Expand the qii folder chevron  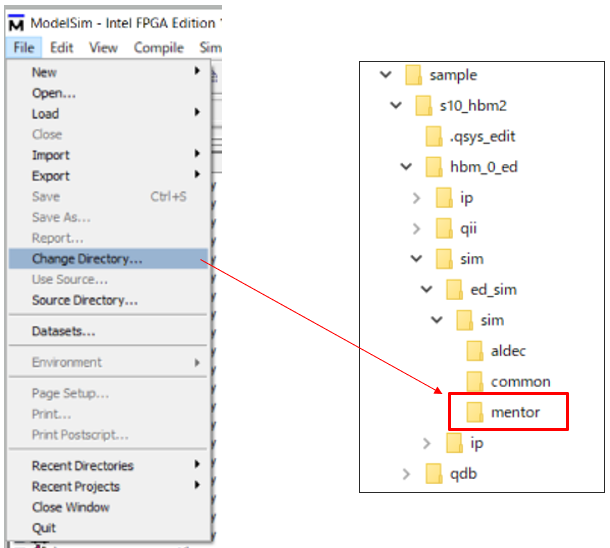(416, 229)
